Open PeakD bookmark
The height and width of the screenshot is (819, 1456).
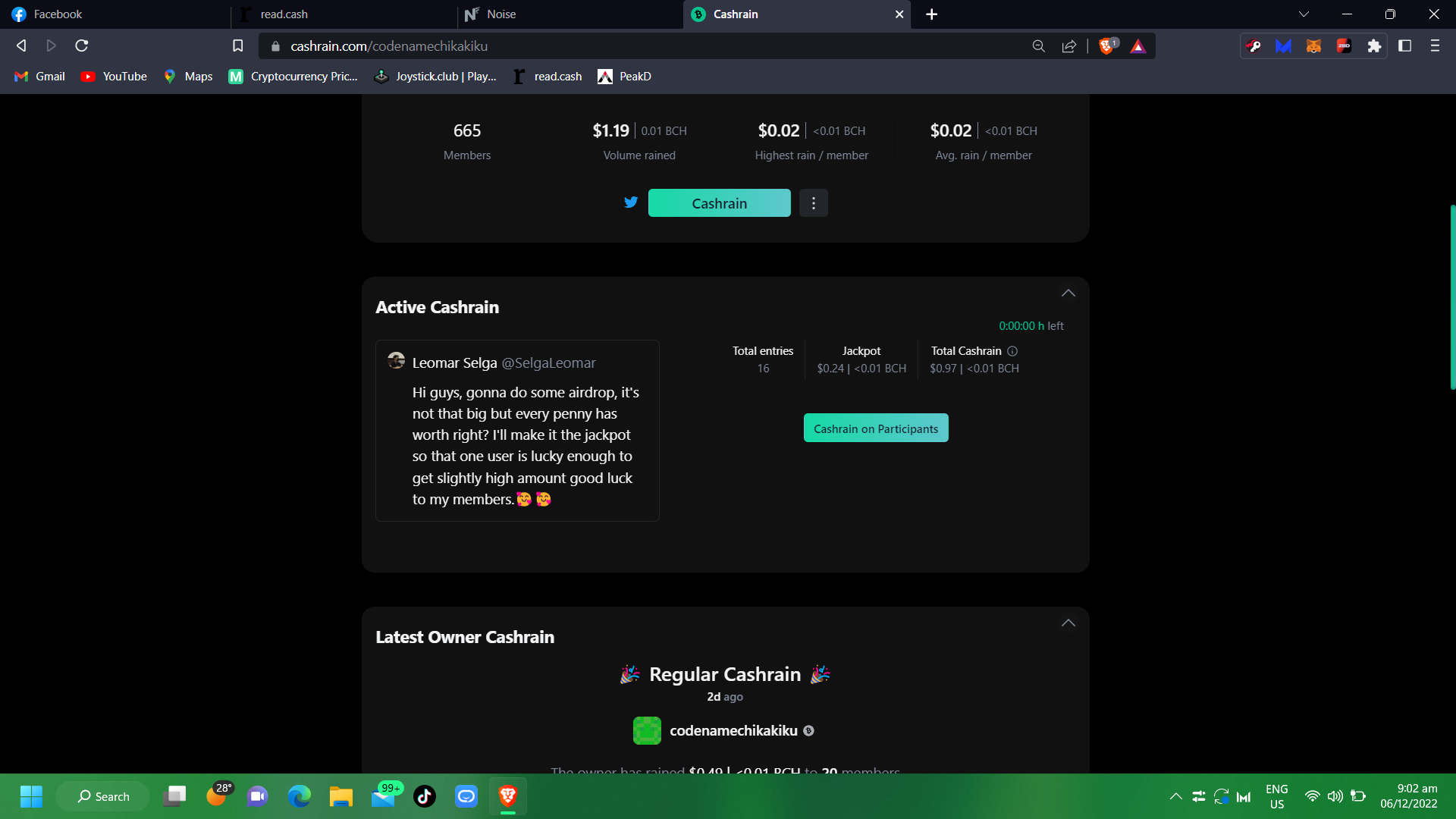pos(624,77)
